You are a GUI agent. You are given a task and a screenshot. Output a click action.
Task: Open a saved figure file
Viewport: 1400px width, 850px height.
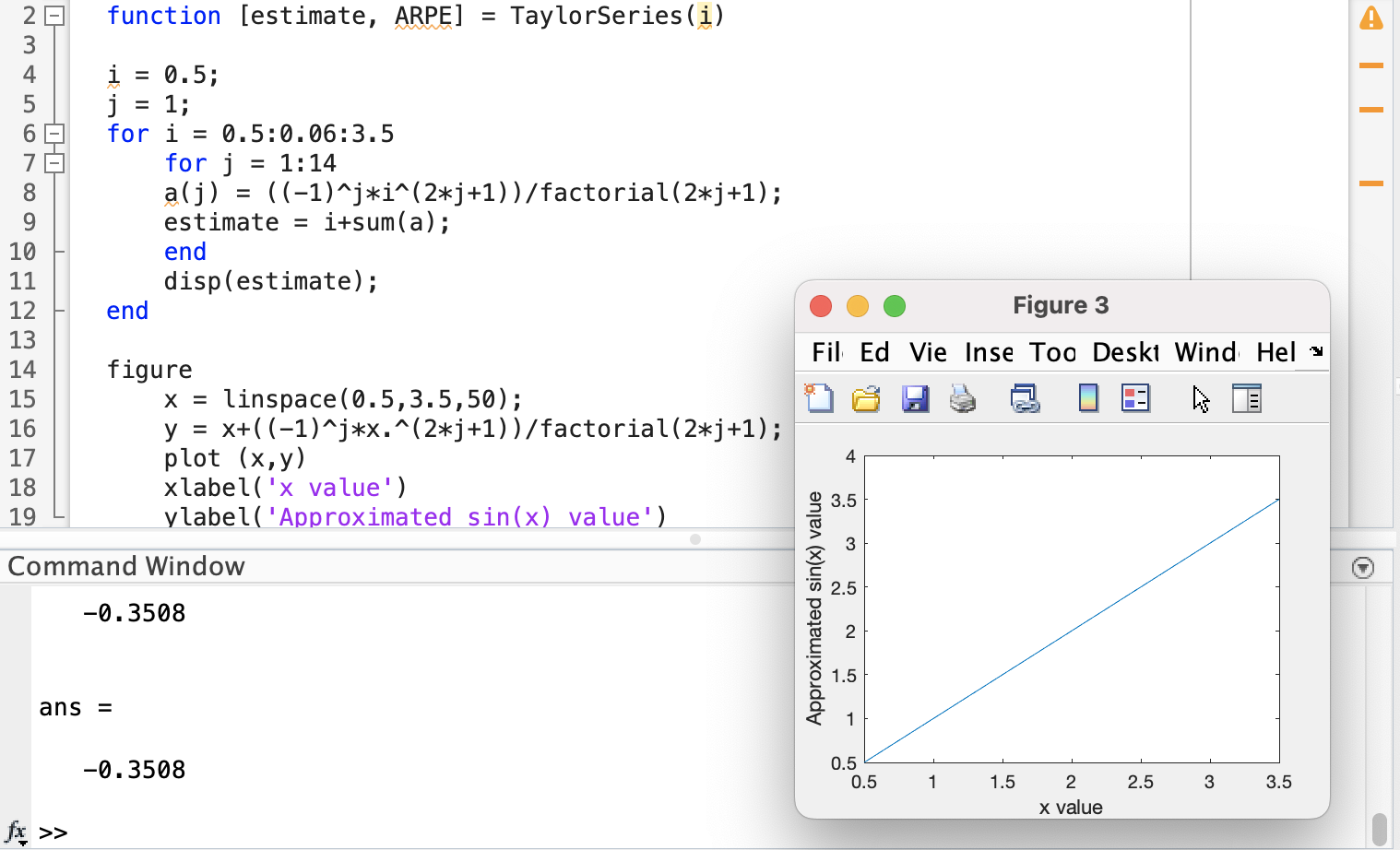[866, 397]
